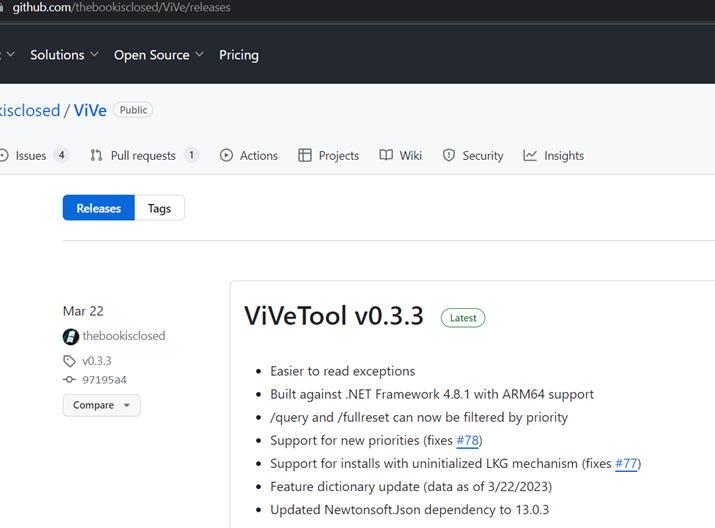Image resolution: width=715 pixels, height=528 pixels.
Task: Open thebookisclosed author profile link
Action: pyautogui.click(x=124, y=336)
